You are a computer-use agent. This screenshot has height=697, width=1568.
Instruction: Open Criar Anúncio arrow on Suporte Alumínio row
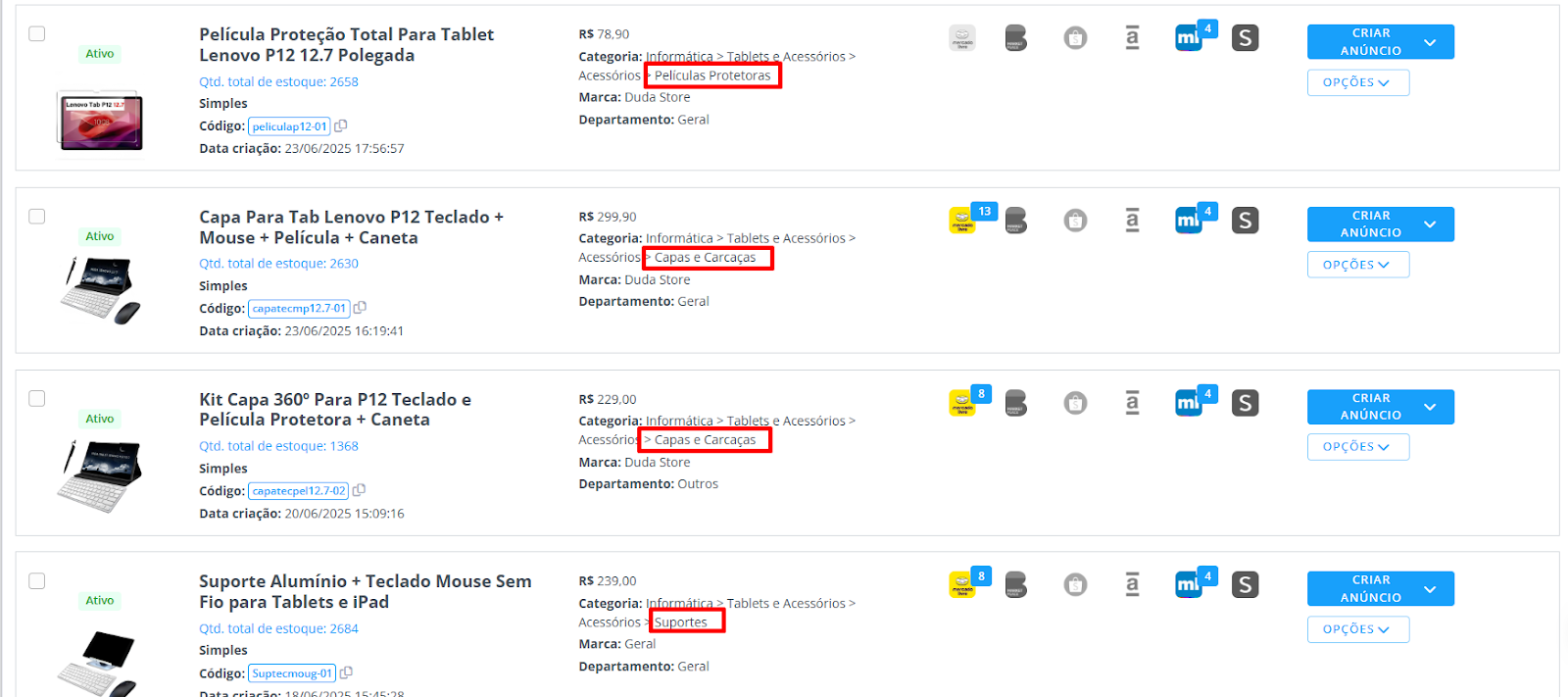click(x=1430, y=589)
